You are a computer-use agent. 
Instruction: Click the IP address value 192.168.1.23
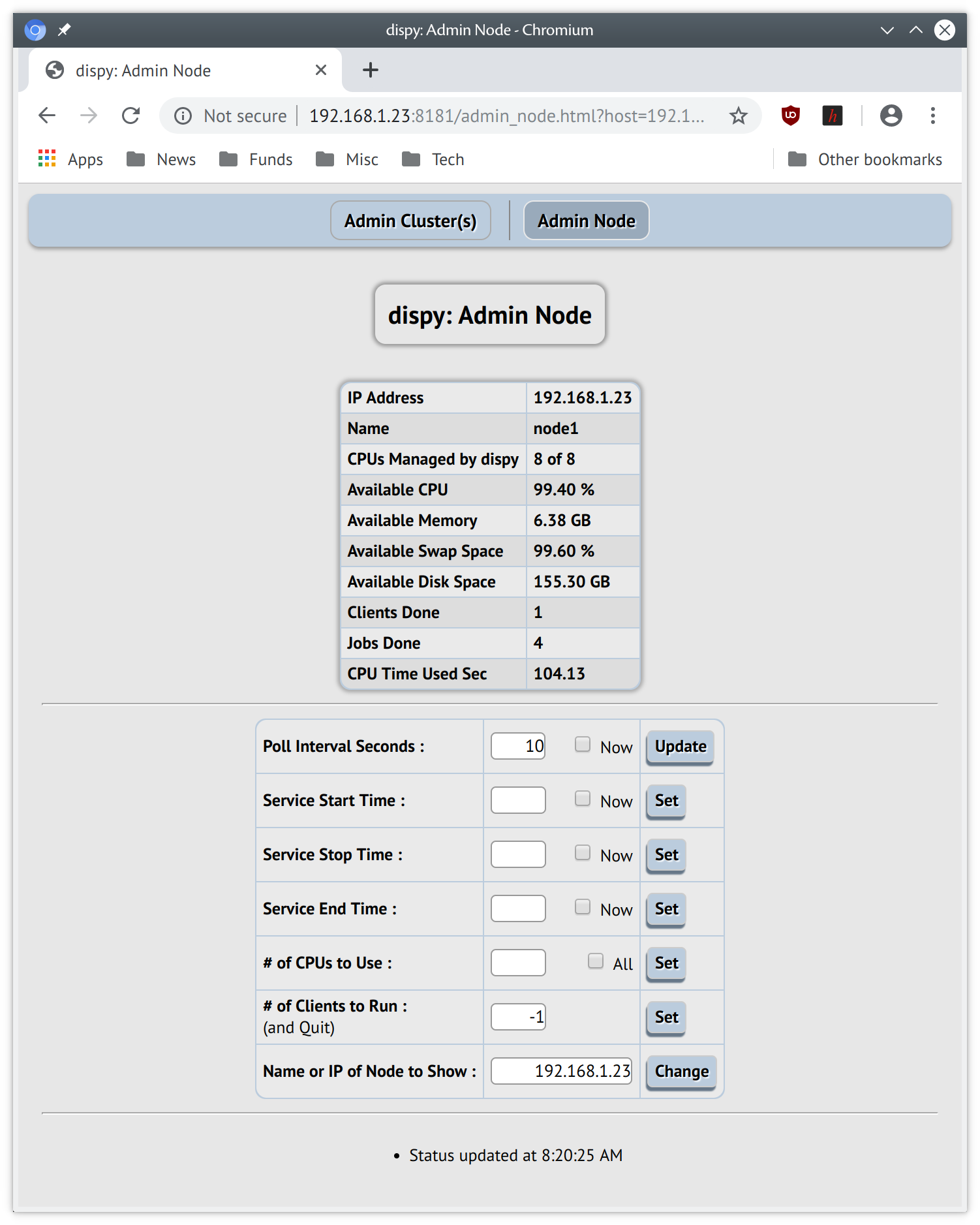coord(583,397)
